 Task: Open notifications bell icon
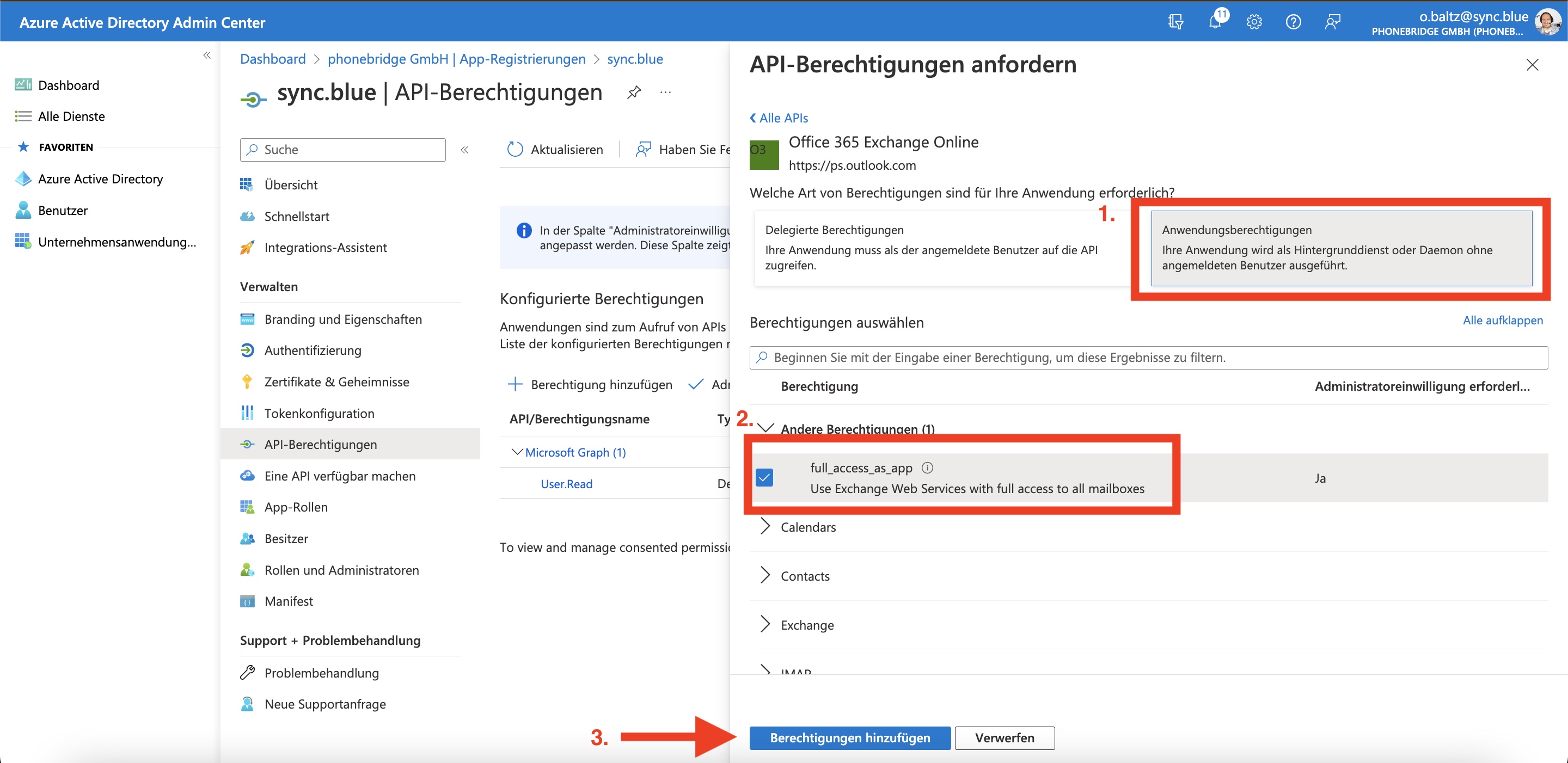[1215, 22]
